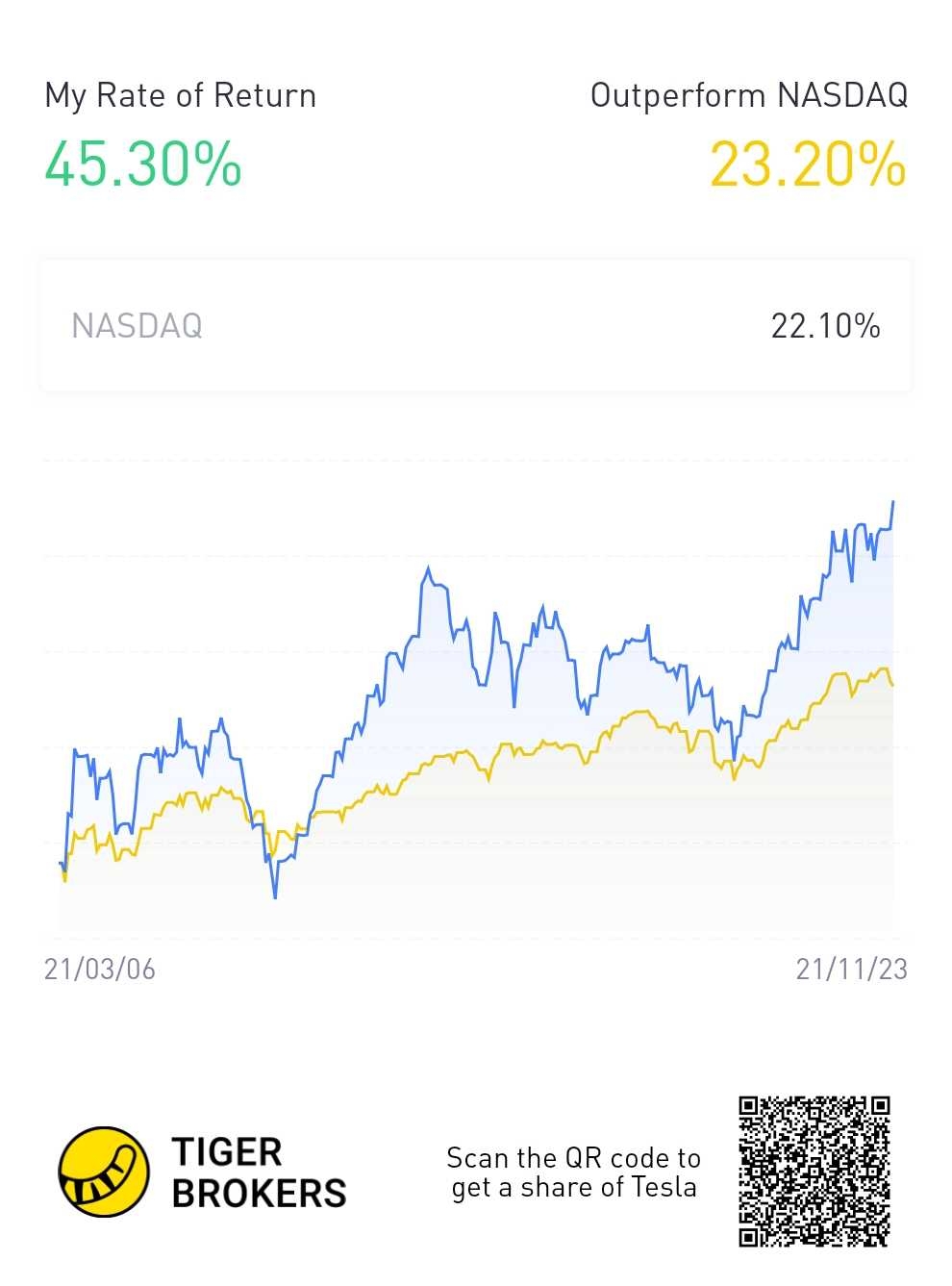Tap the Scan the QR code text
Screen dimensions: 952x1286
[573, 1157]
